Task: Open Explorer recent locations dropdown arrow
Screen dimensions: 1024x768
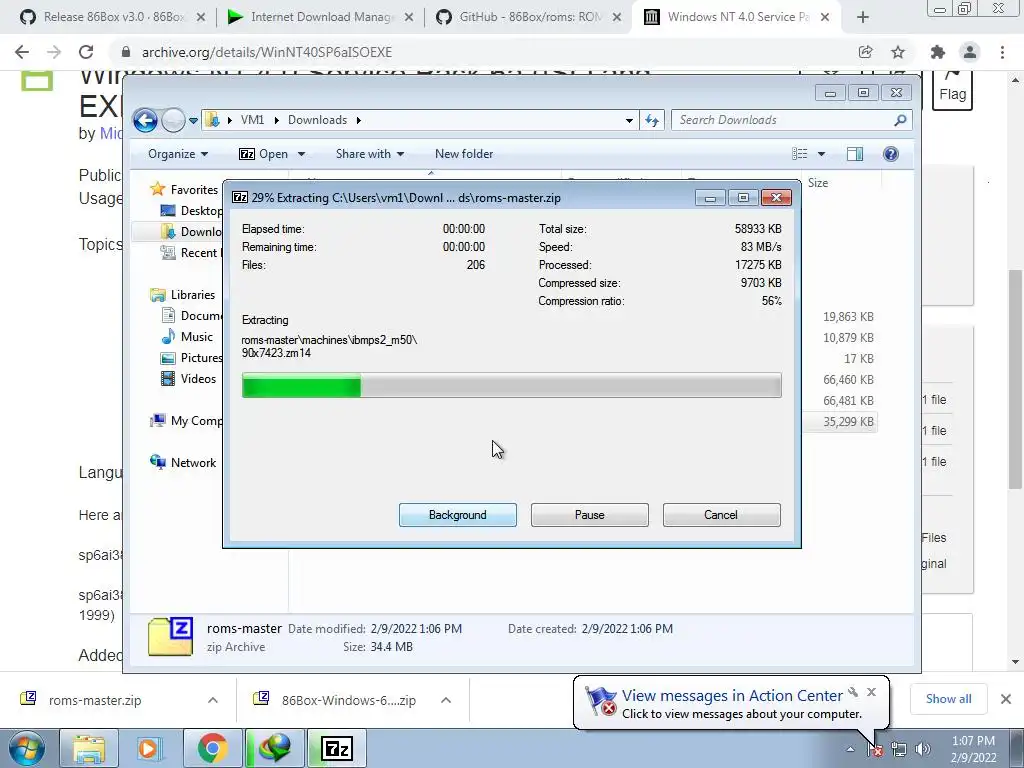Action: point(193,120)
